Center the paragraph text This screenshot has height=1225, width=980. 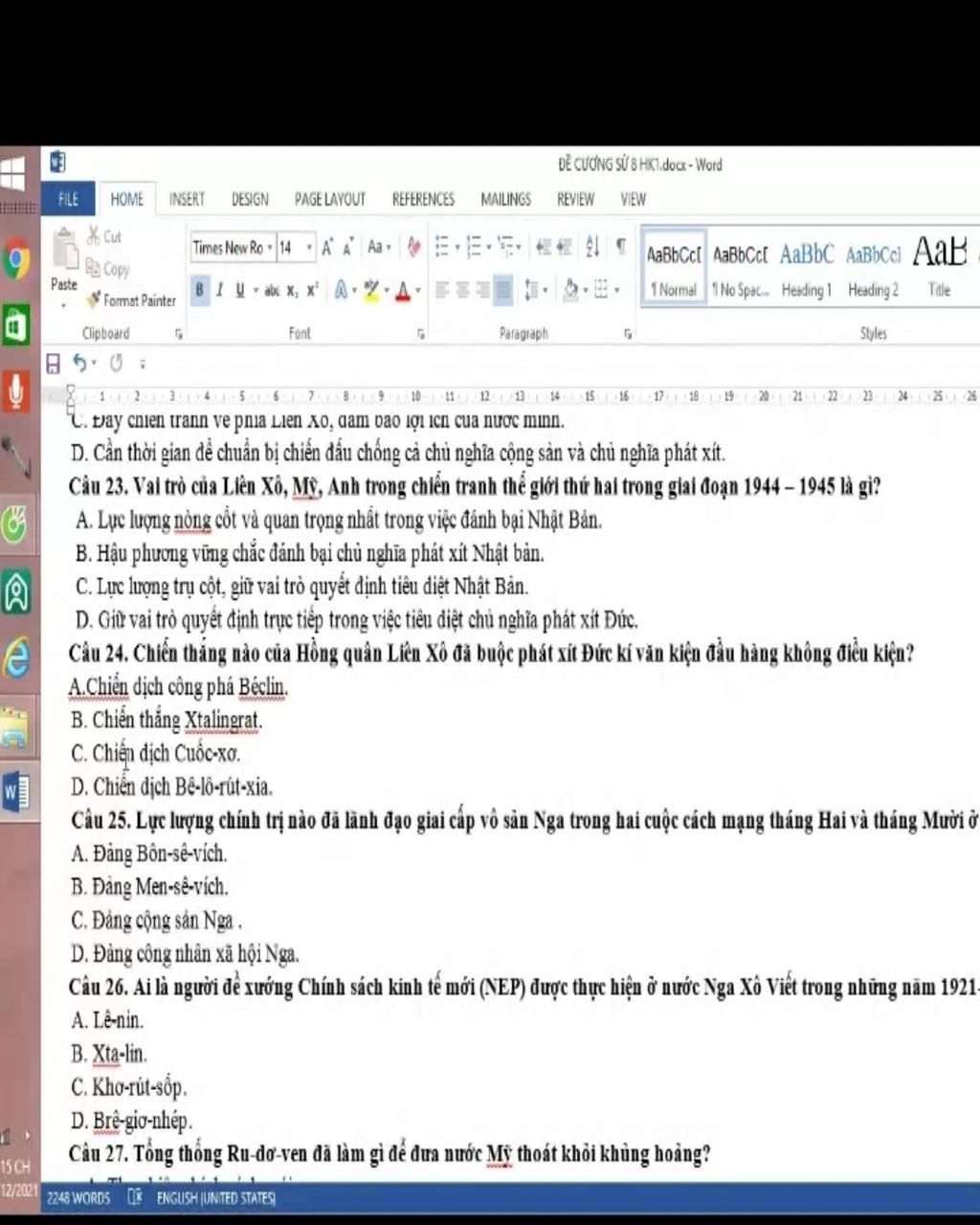point(462,290)
